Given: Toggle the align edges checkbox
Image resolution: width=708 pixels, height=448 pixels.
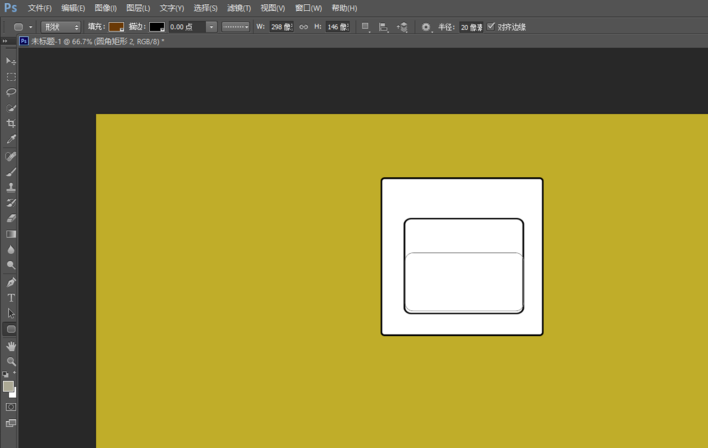Looking at the screenshot, I should click(491, 26).
